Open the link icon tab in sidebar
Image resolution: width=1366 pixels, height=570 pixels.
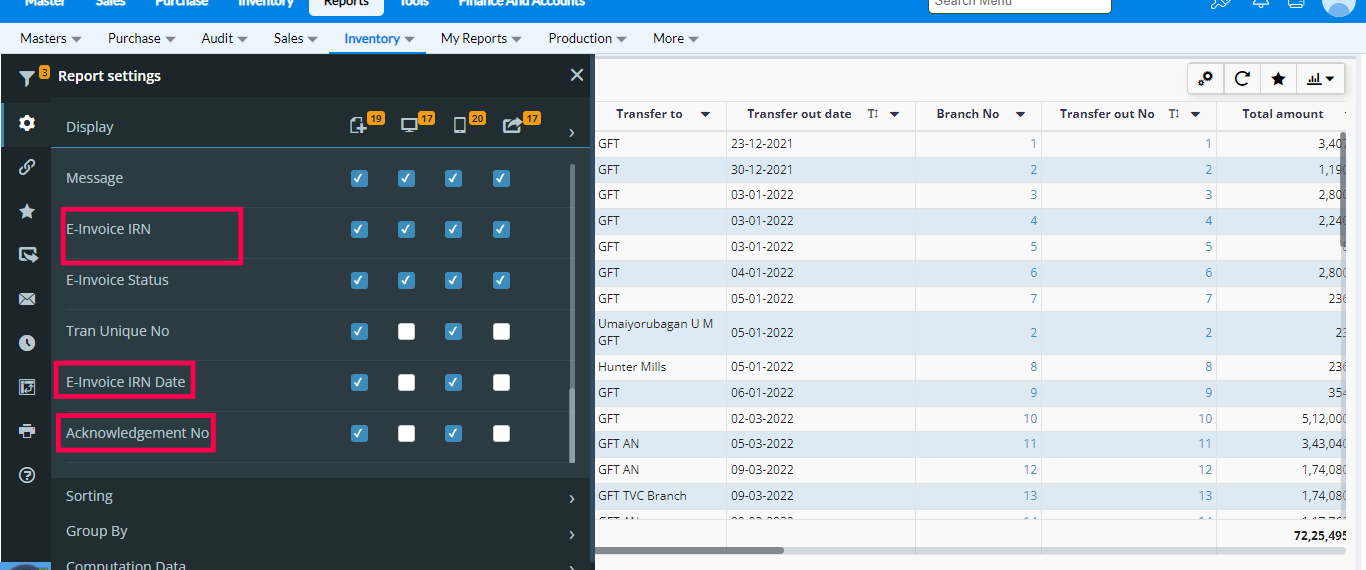pyautogui.click(x=27, y=167)
